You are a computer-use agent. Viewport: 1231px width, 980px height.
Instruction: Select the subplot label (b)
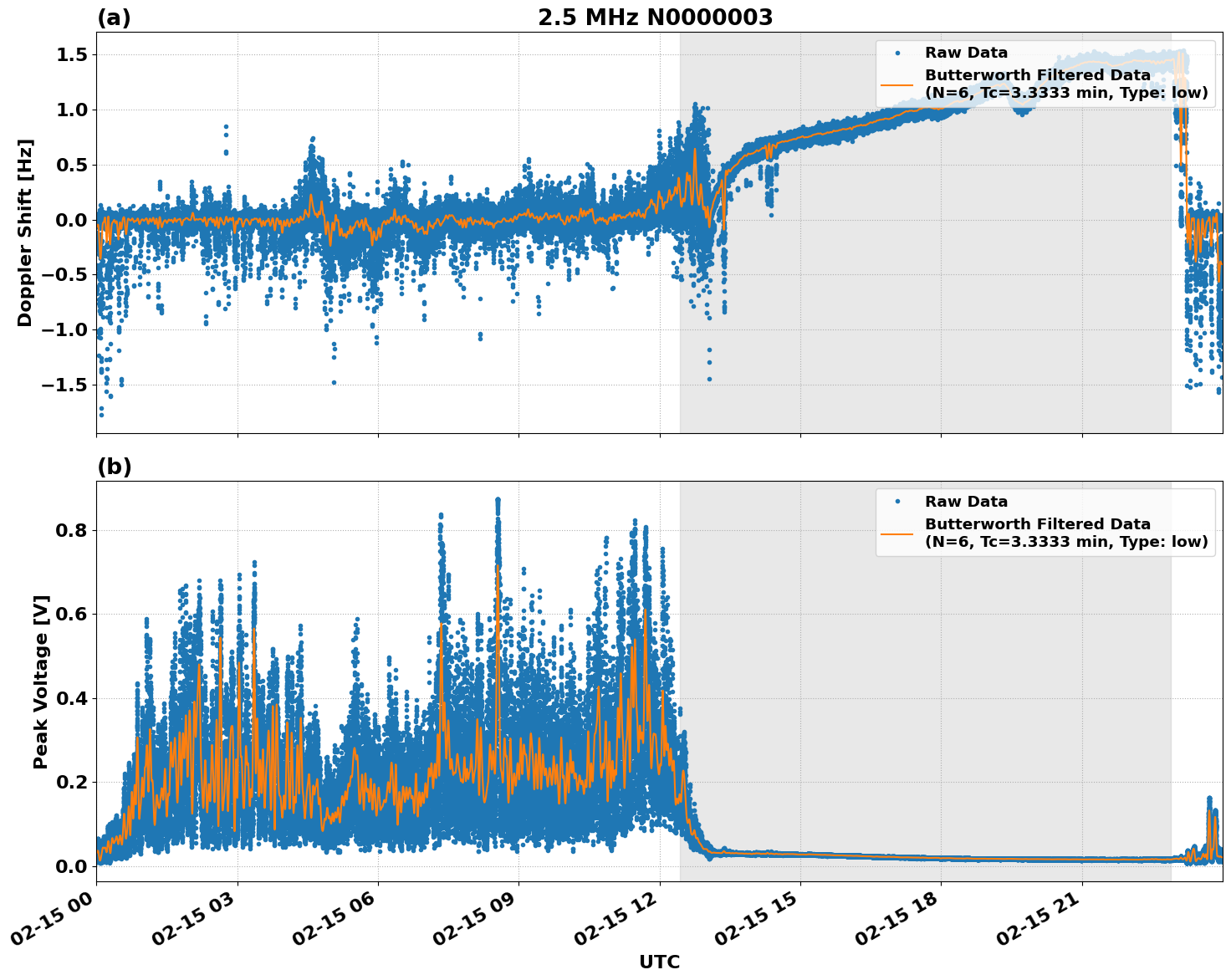115,466
